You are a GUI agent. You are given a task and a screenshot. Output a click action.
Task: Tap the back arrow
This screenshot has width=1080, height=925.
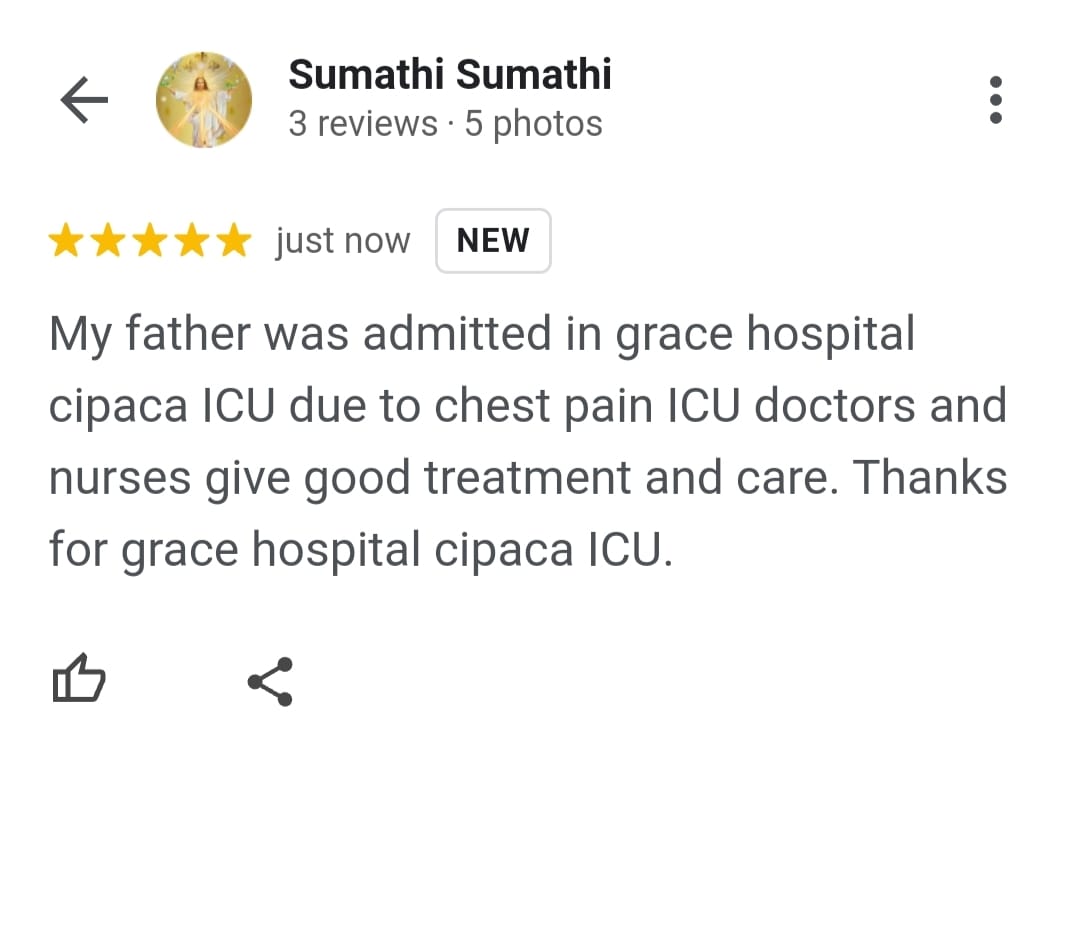click(x=84, y=101)
